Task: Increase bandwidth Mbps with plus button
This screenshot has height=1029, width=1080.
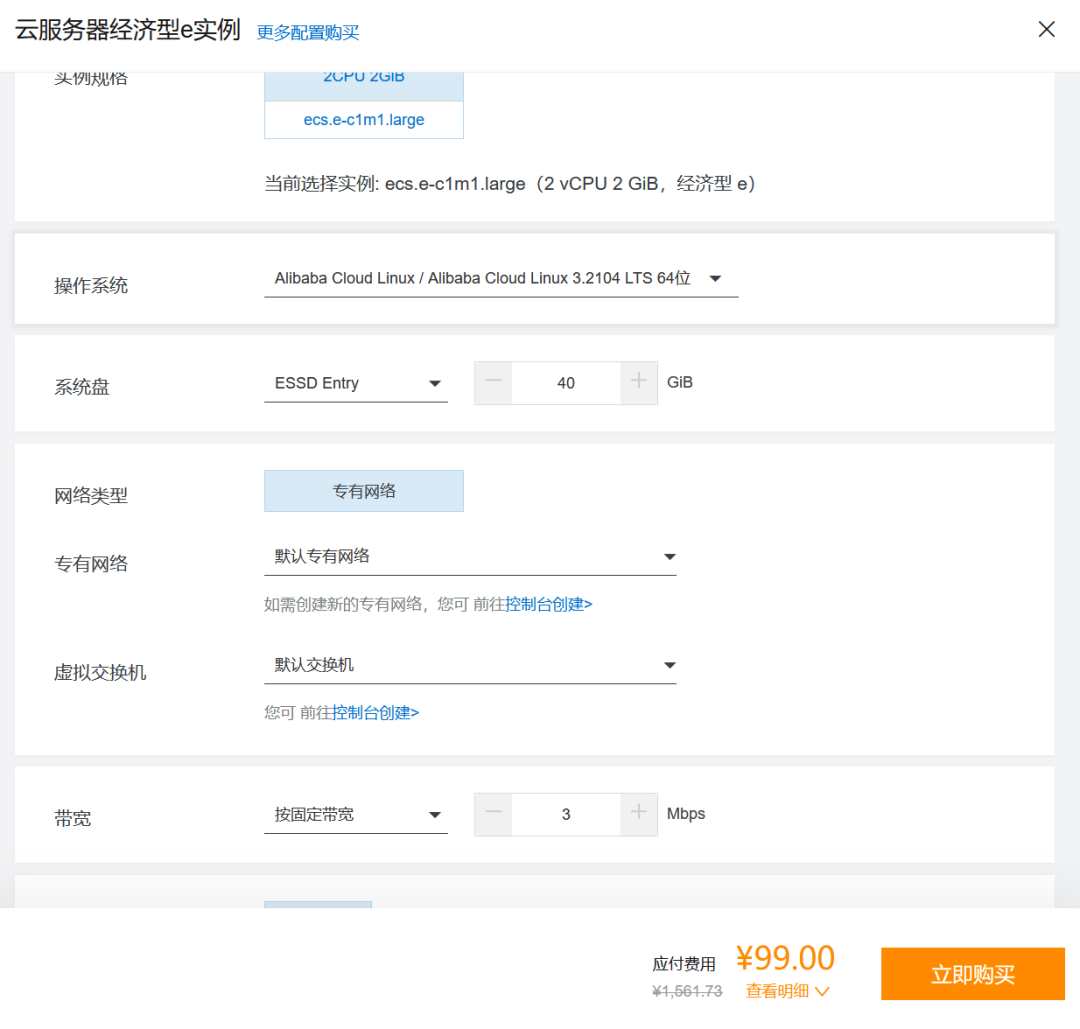Action: pyautogui.click(x=638, y=814)
